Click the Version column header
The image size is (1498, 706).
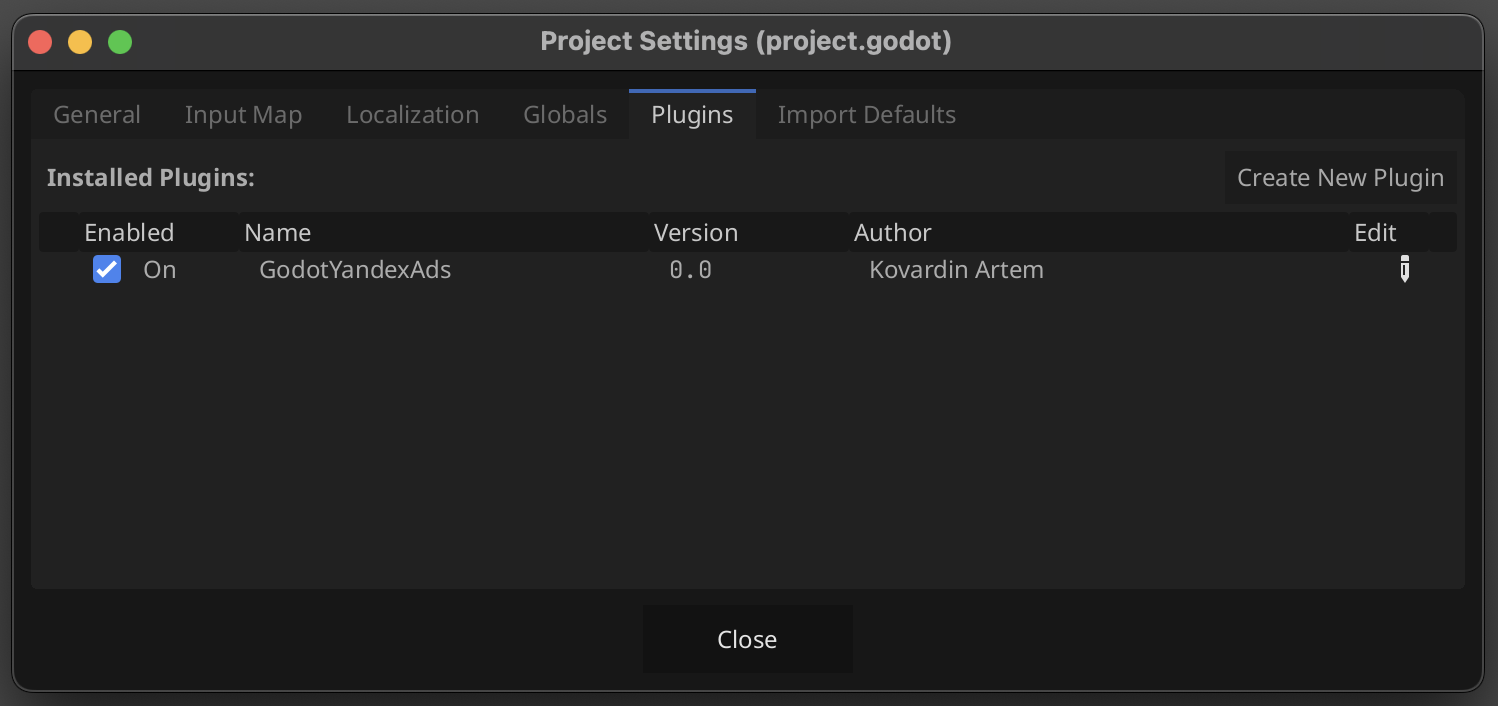(696, 233)
